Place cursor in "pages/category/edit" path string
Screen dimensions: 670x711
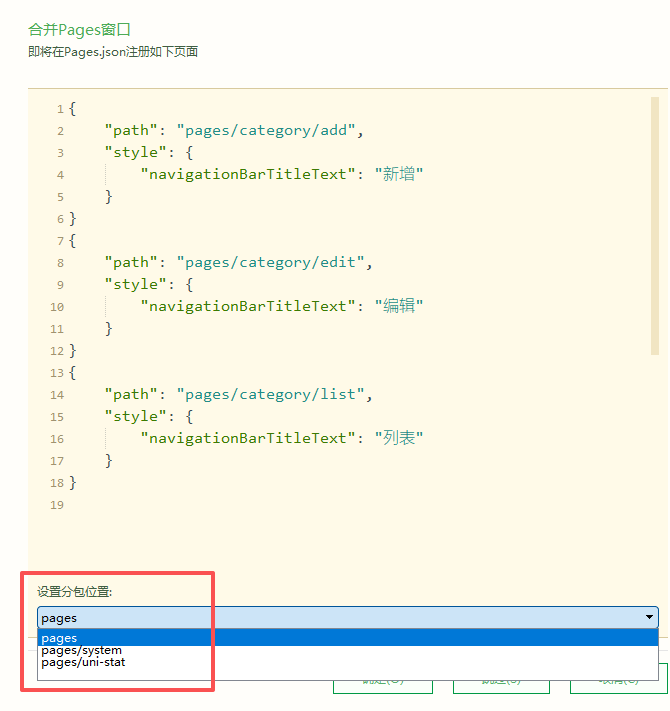click(268, 262)
